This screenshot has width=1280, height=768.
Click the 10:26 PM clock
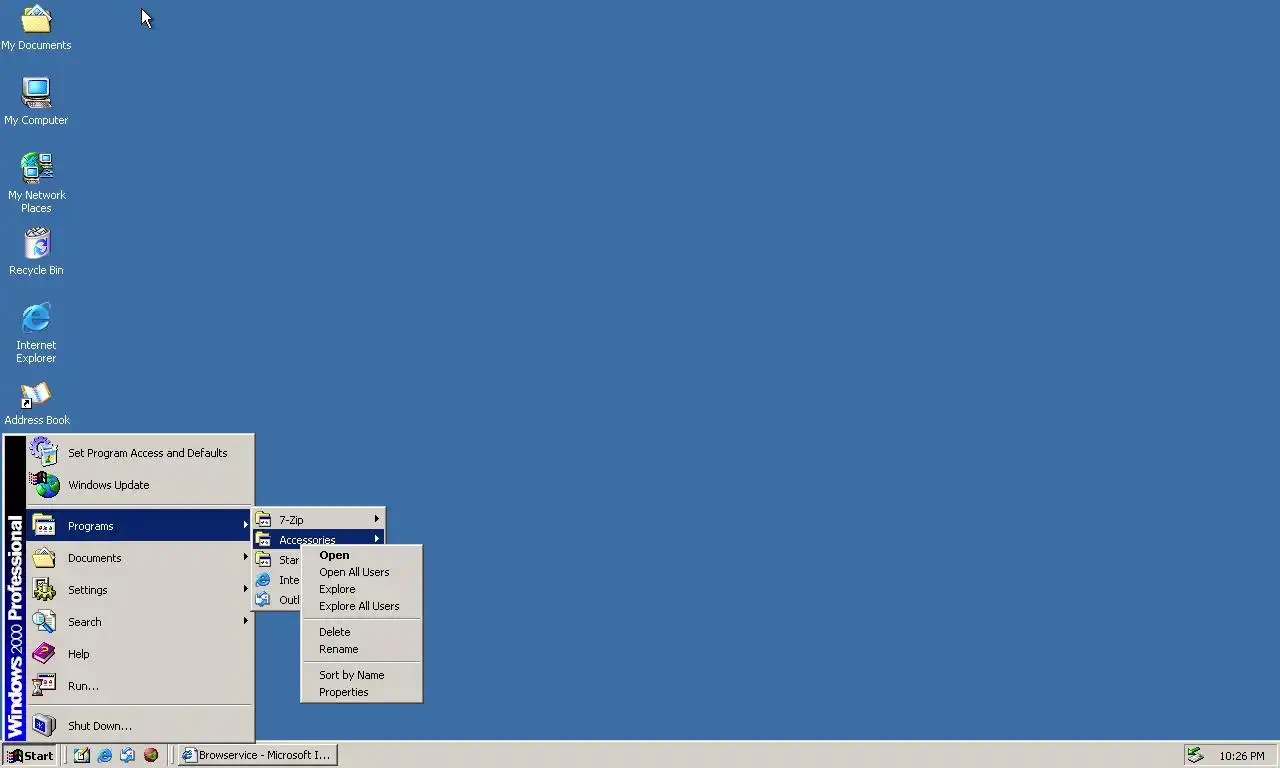click(1242, 756)
